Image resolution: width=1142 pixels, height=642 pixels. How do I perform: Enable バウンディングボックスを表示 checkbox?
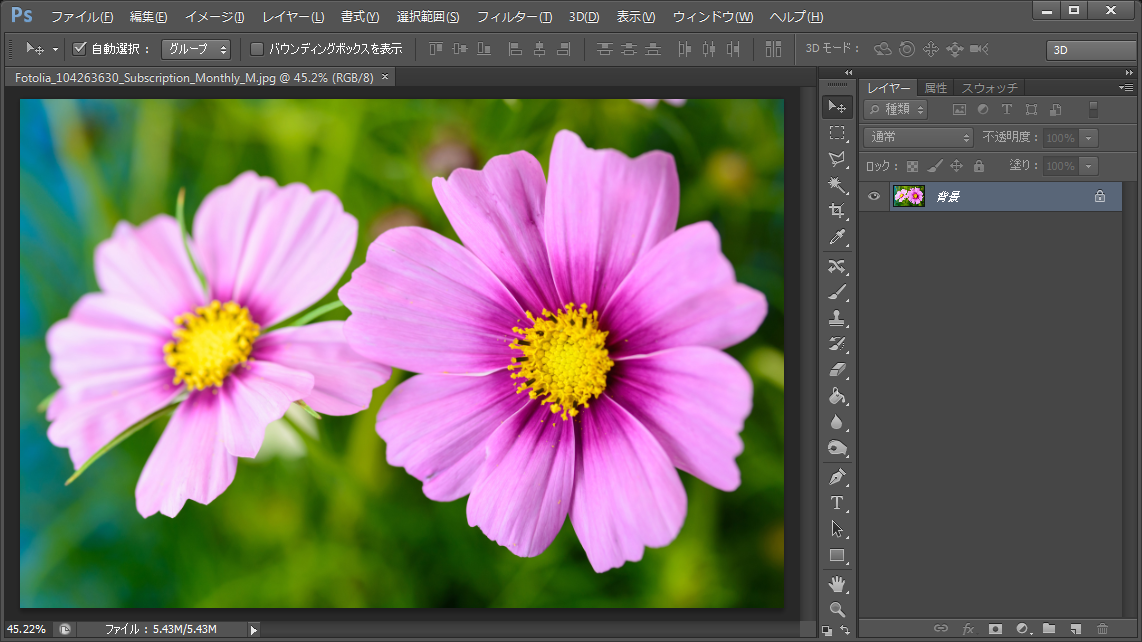click(257, 48)
